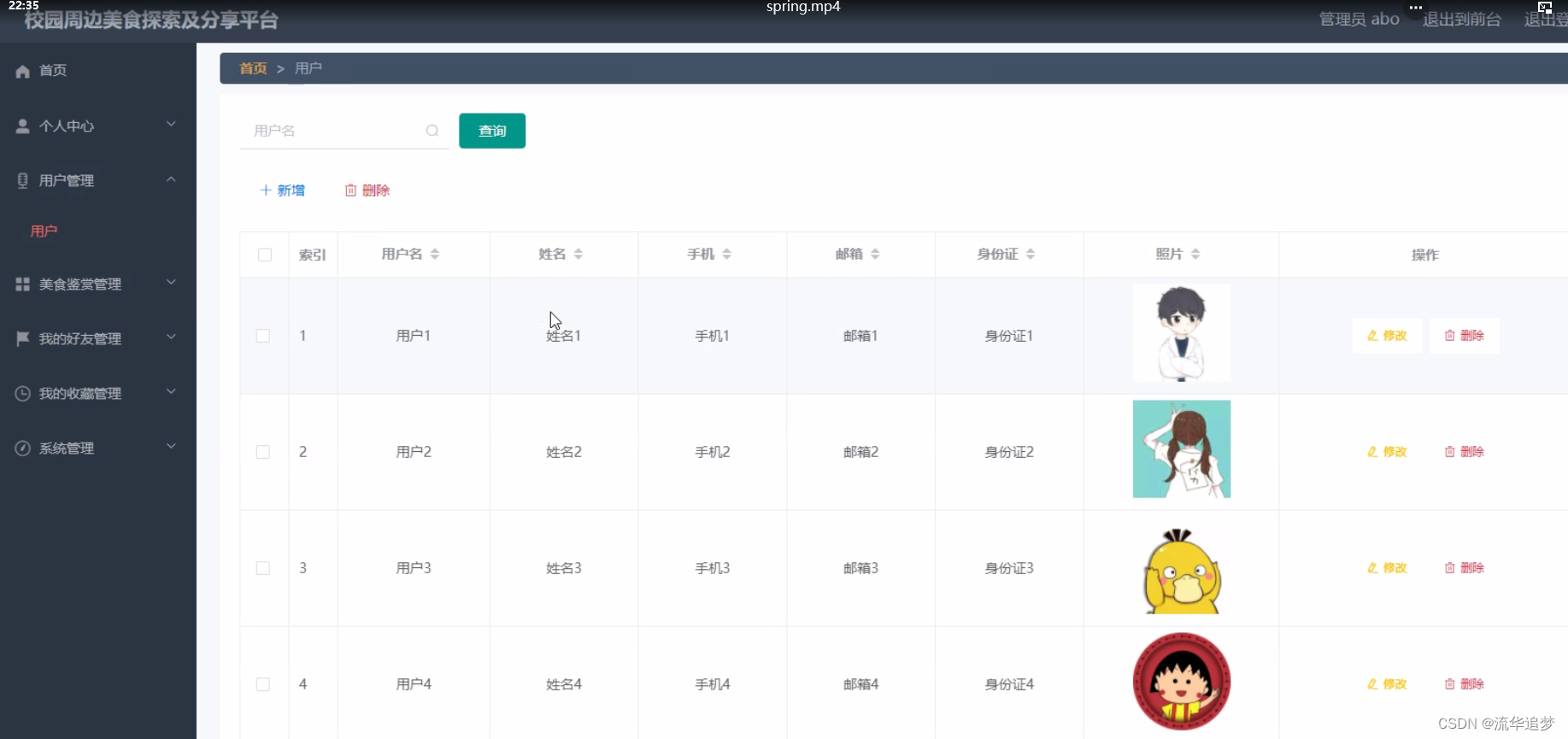
Task: Sort by the 用户名 column arrows
Action: (x=435, y=254)
